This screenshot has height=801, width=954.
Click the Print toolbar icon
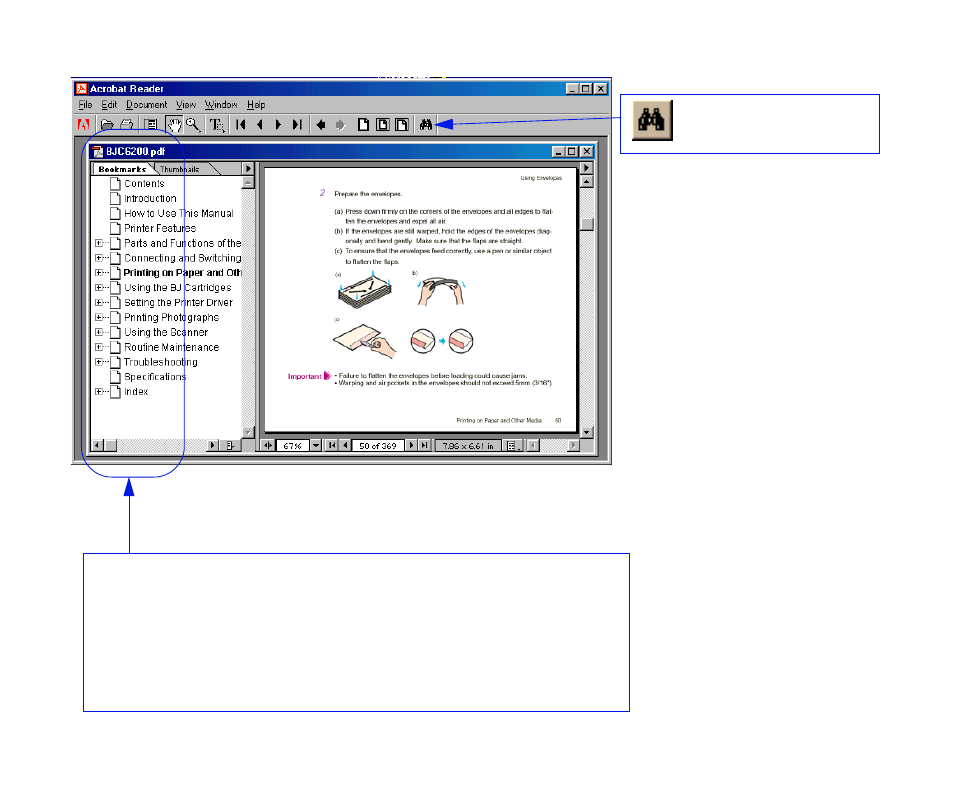pos(127,125)
